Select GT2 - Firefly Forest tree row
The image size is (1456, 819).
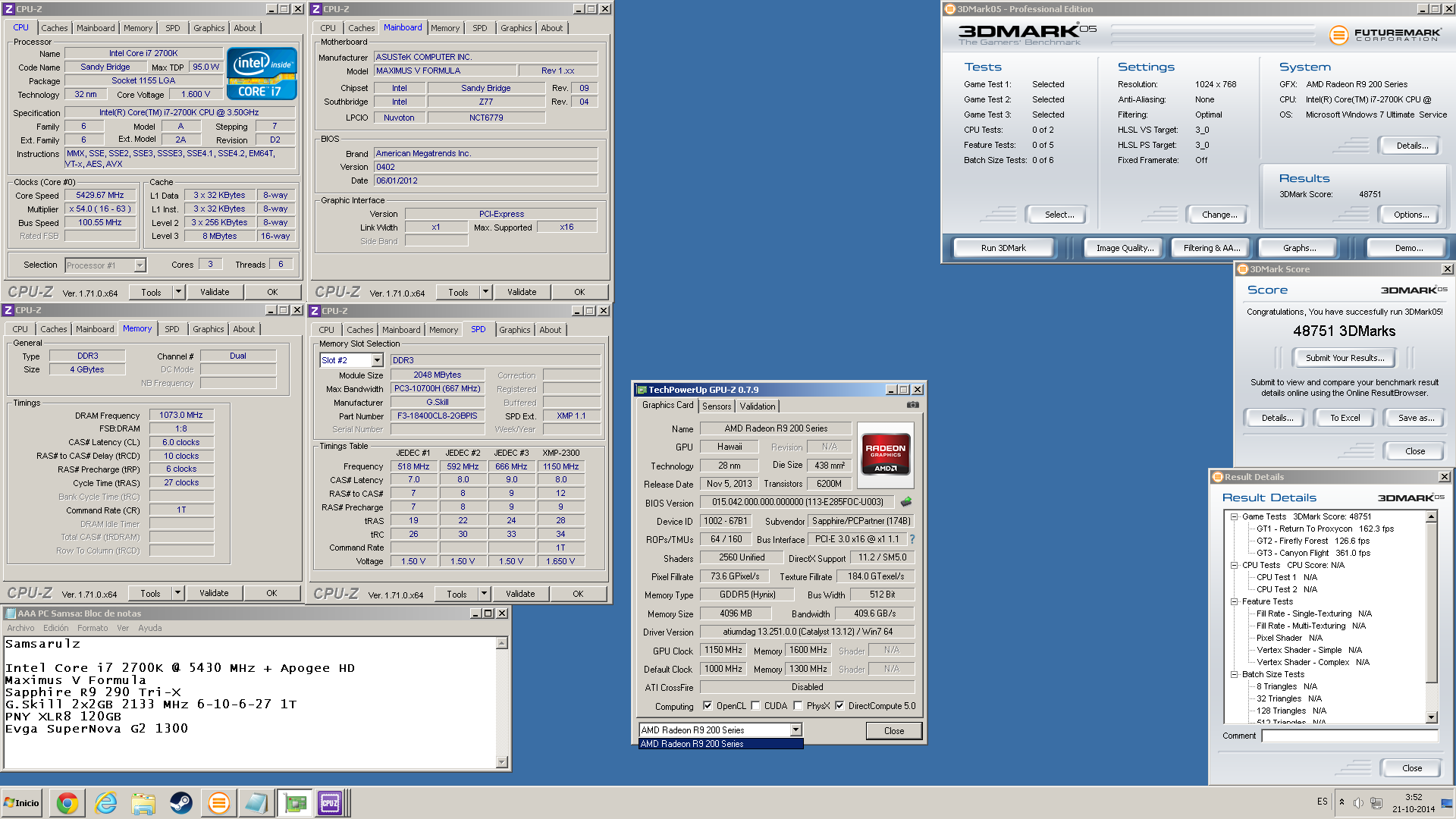tap(1313, 541)
